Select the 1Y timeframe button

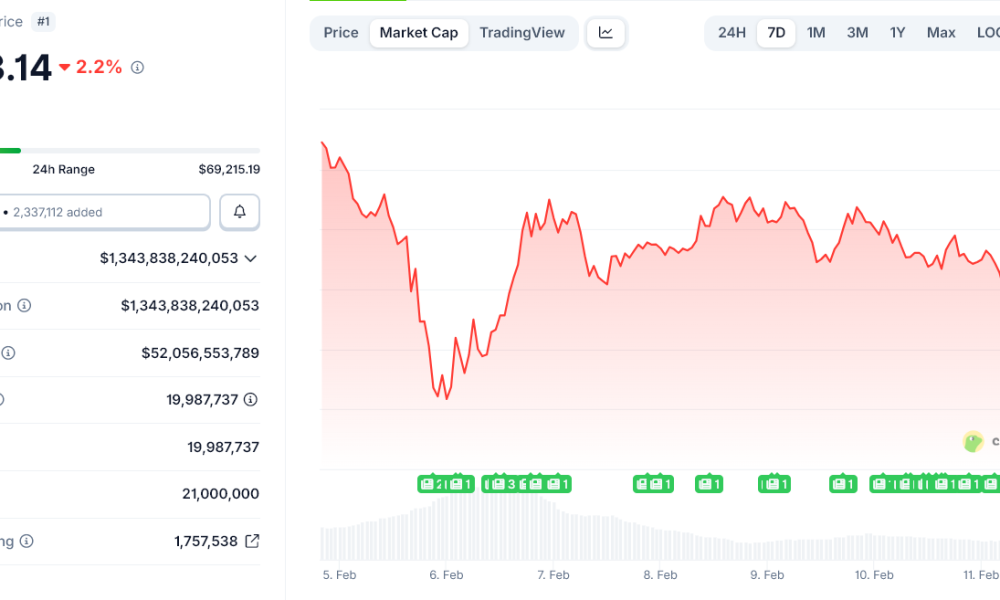tap(898, 32)
